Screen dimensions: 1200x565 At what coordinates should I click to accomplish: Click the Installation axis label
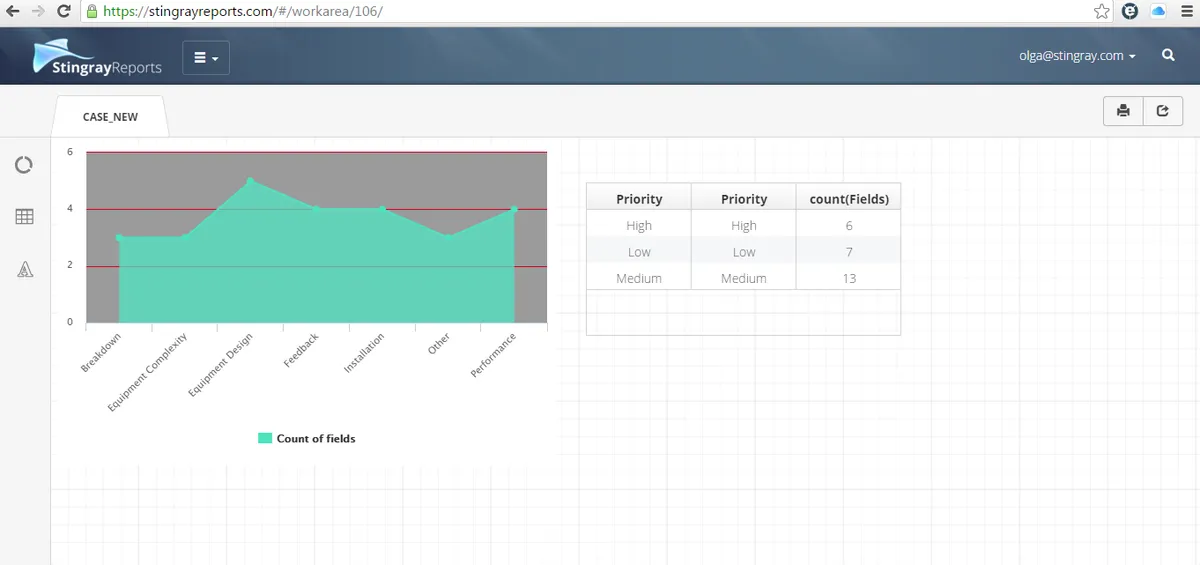point(365,353)
